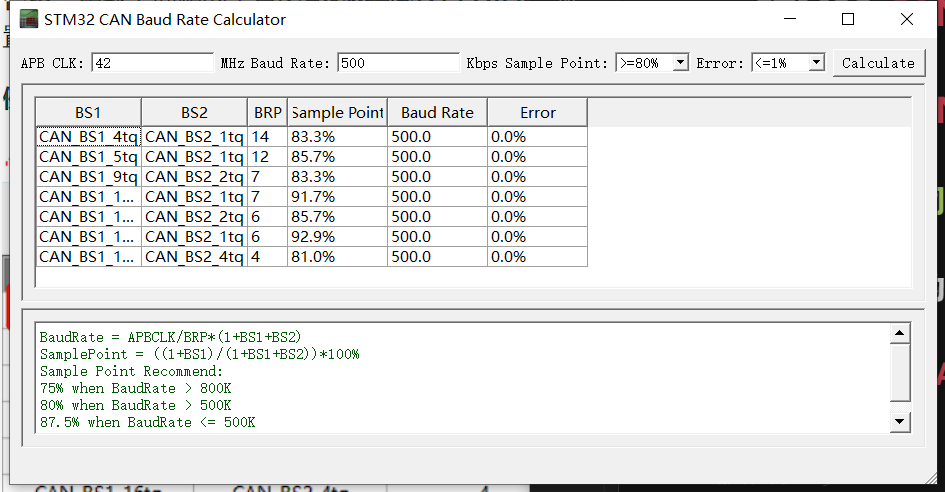Click the BRP value 12 cell
The image size is (945, 492).
[x=268, y=157]
